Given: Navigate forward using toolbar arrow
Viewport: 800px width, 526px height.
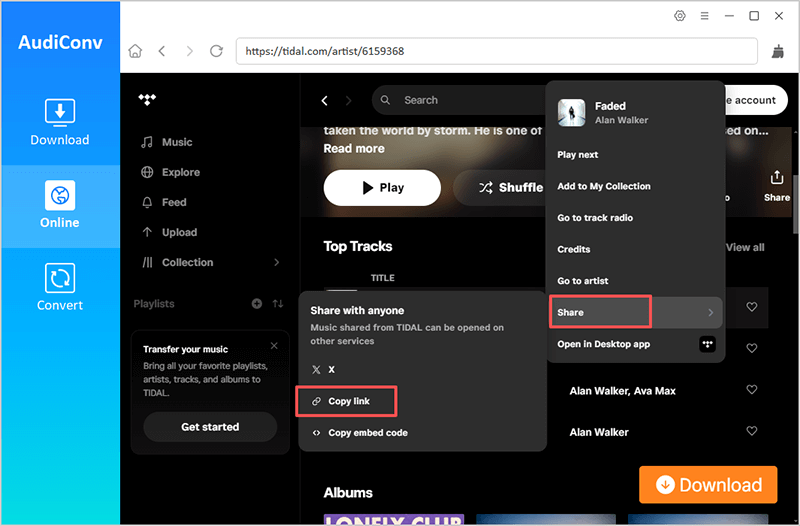Looking at the screenshot, I should pos(189,51).
